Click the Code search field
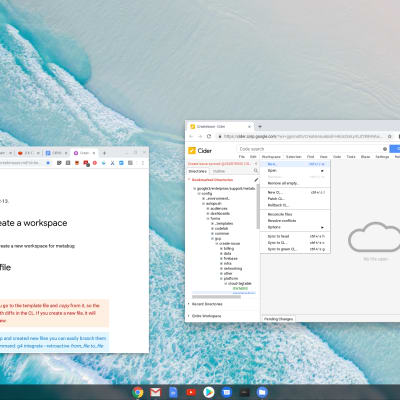Image resolution: width=400 pixels, height=400 pixels. (310, 149)
